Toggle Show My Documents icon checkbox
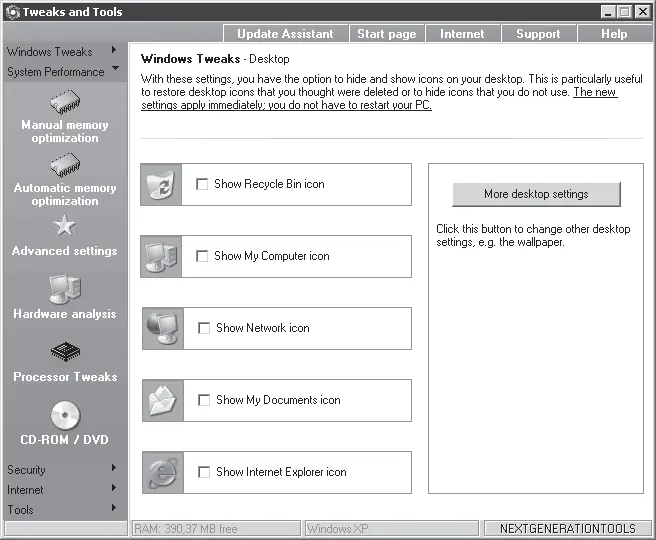Screen dimensions: 656x540 [204, 400]
